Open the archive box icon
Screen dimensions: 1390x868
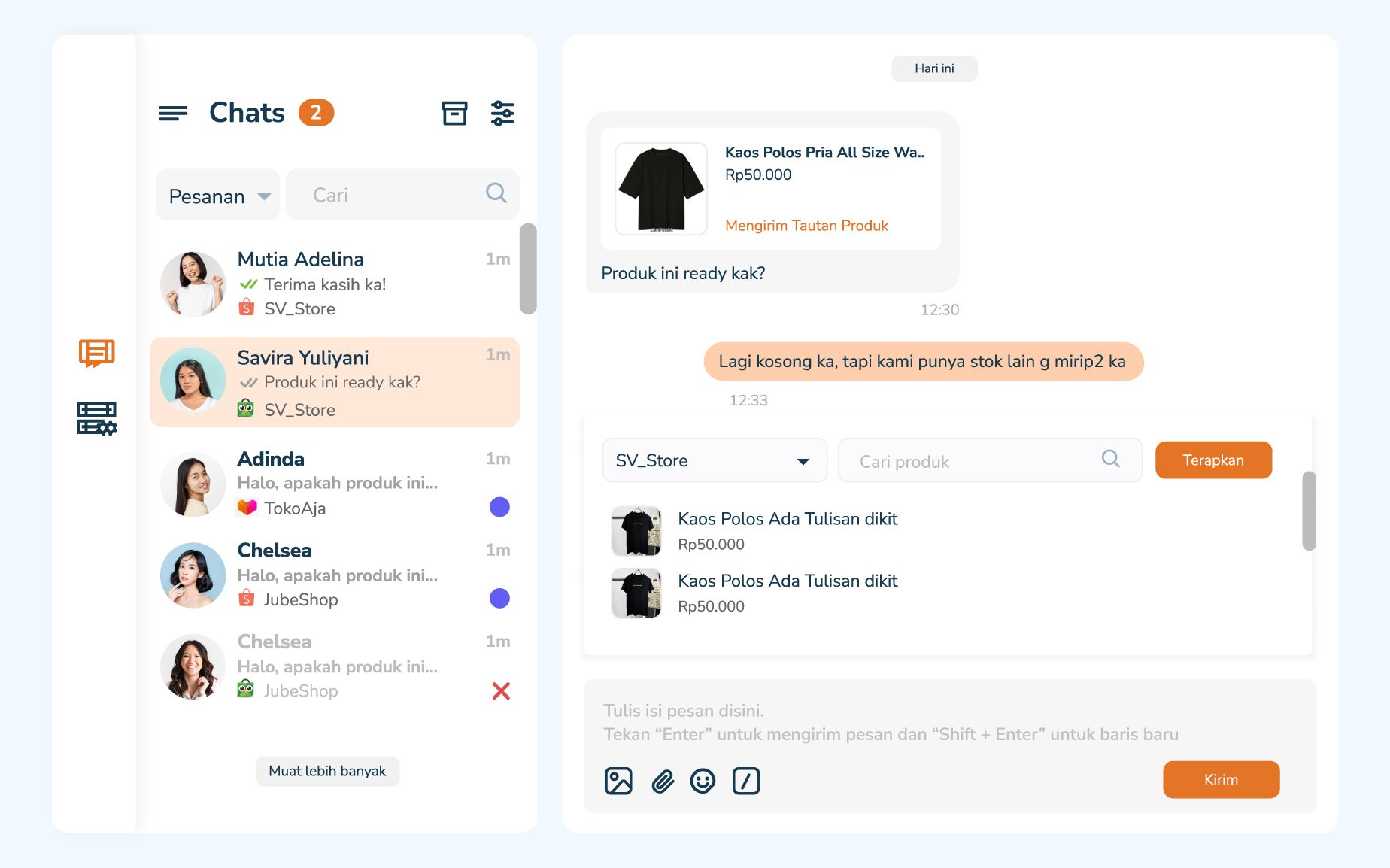click(x=454, y=114)
